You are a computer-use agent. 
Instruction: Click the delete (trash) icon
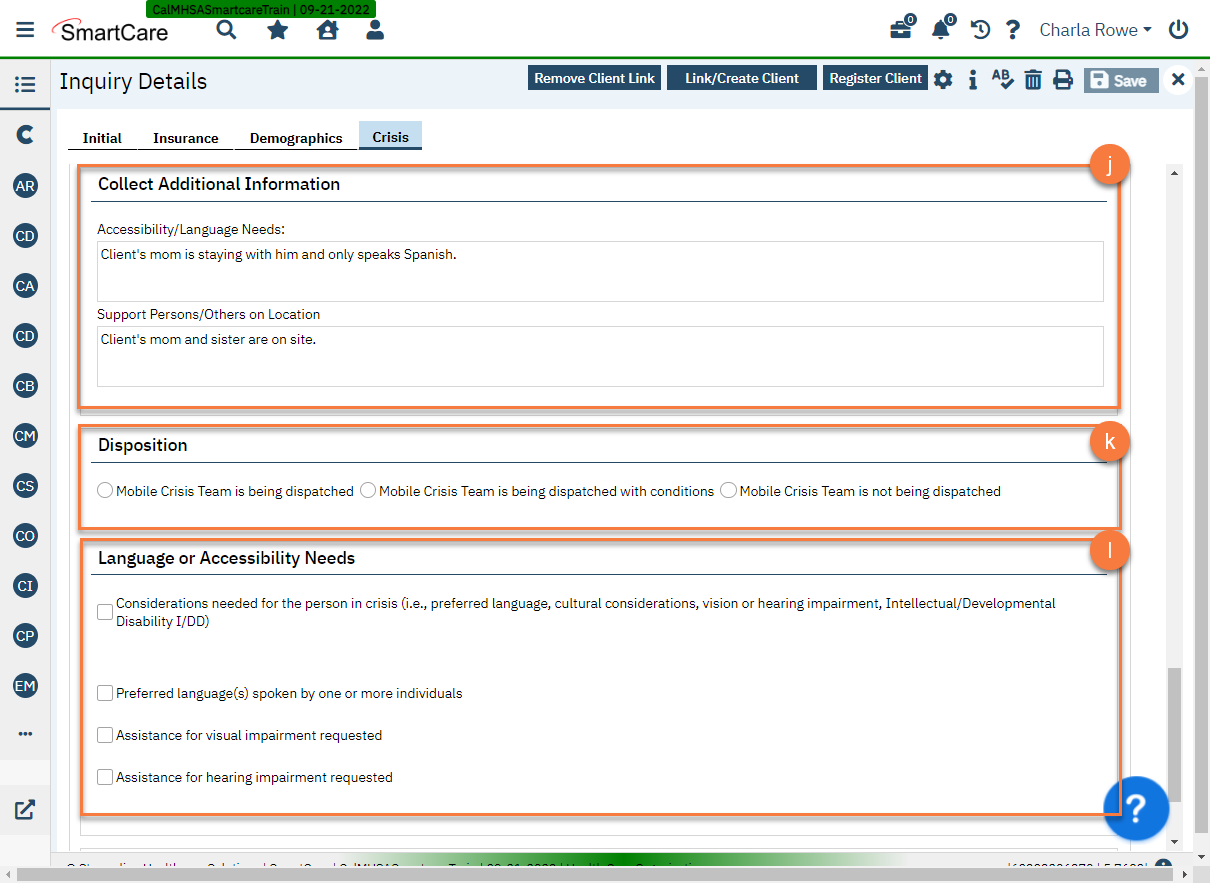pyautogui.click(x=1033, y=79)
